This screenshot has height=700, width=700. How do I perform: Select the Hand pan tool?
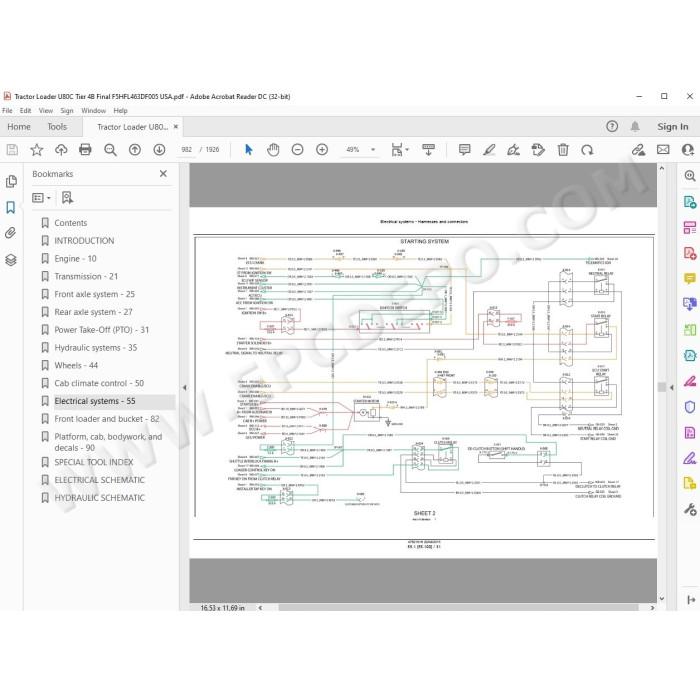(273, 150)
